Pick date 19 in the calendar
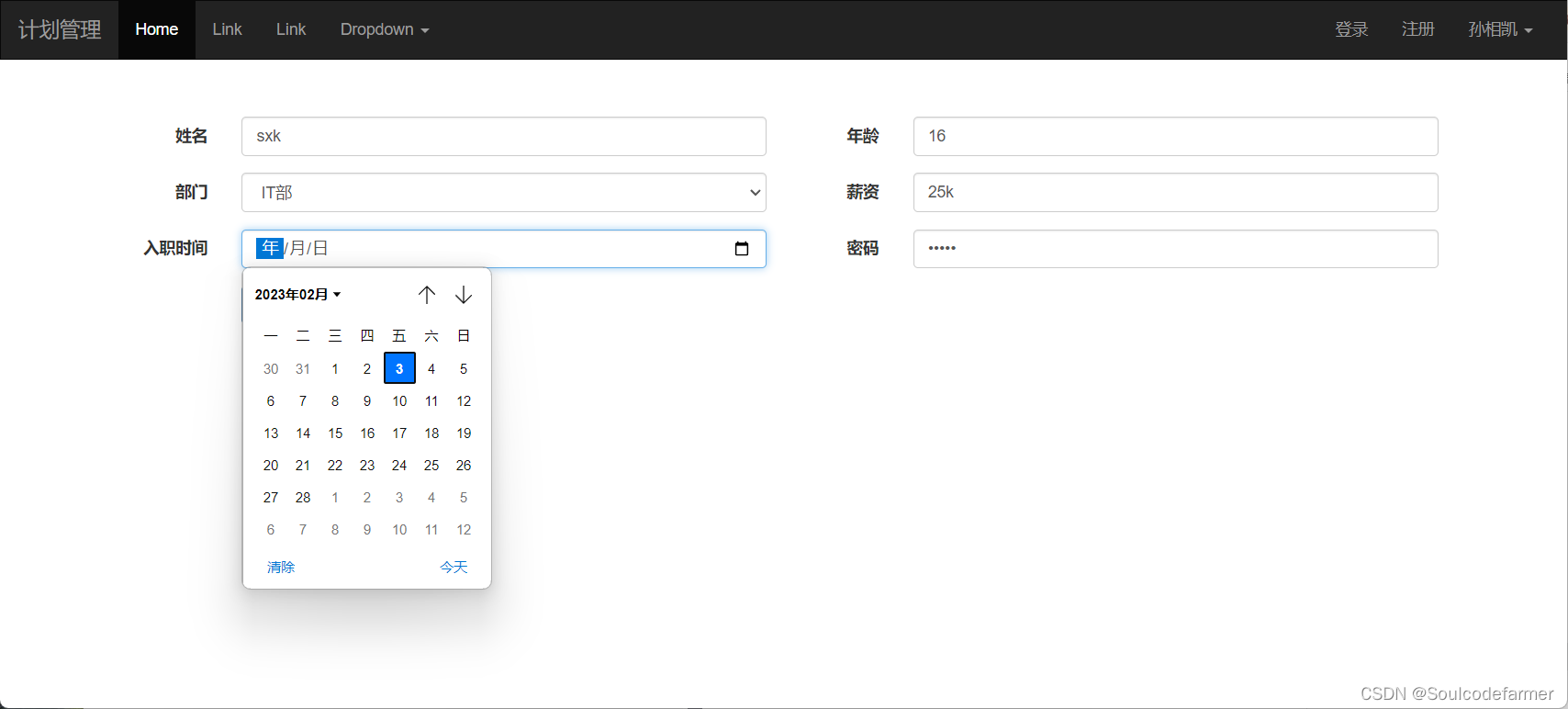Screen dimensions: 1568x709 pyautogui.click(x=464, y=433)
